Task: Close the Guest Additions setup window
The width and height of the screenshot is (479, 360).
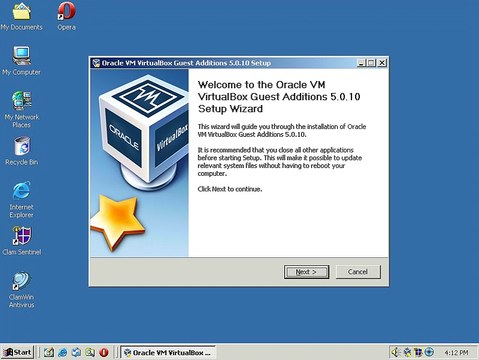Action: 383,63
